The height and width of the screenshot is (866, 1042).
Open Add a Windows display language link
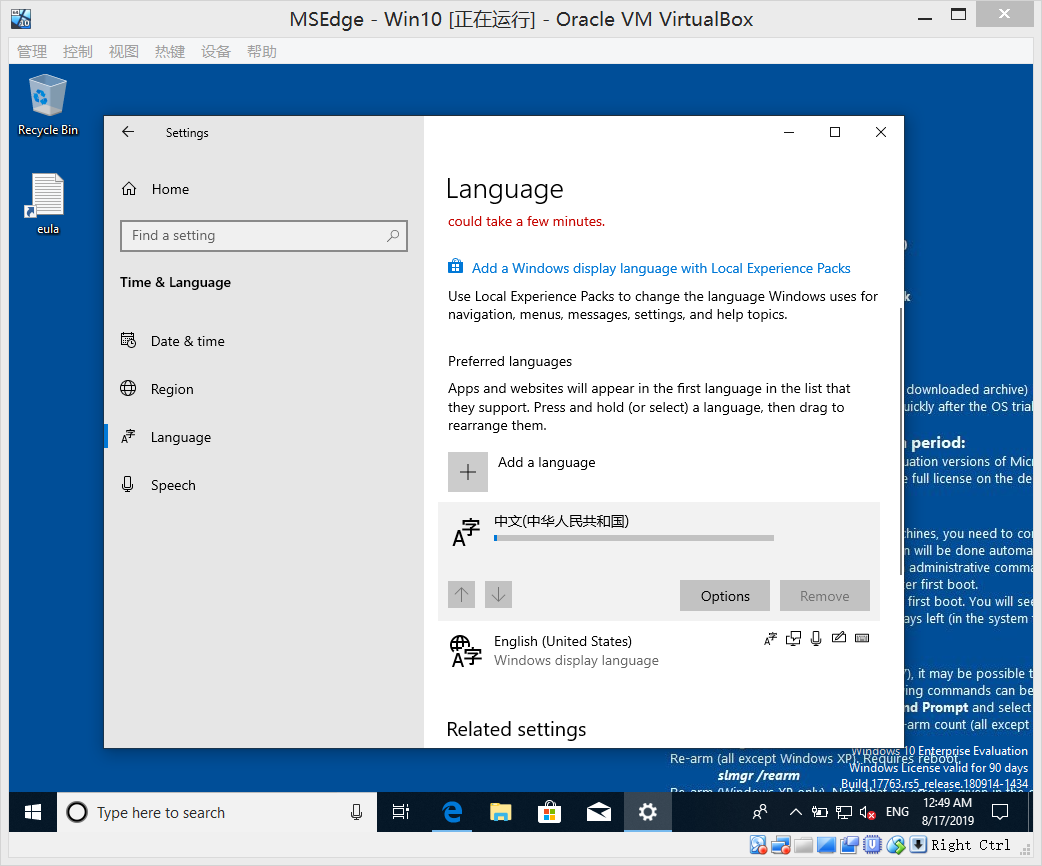pyautogui.click(x=661, y=269)
